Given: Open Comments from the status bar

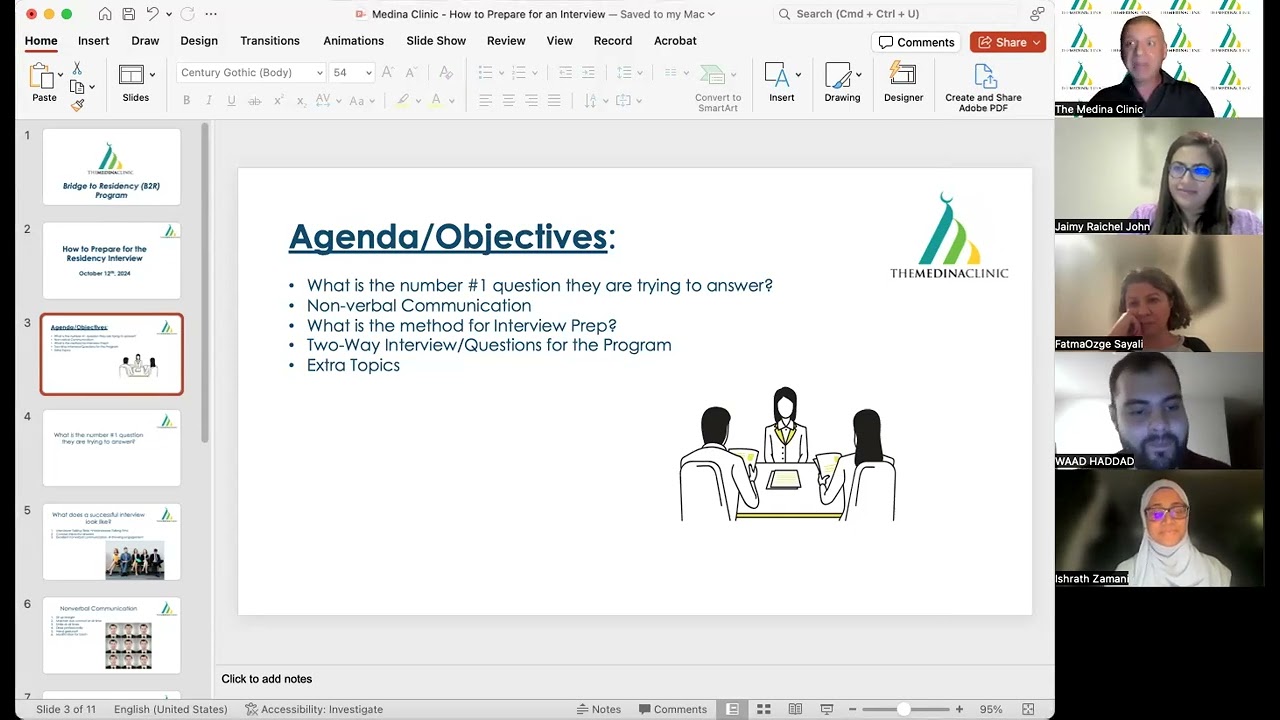Looking at the screenshot, I should (672, 709).
